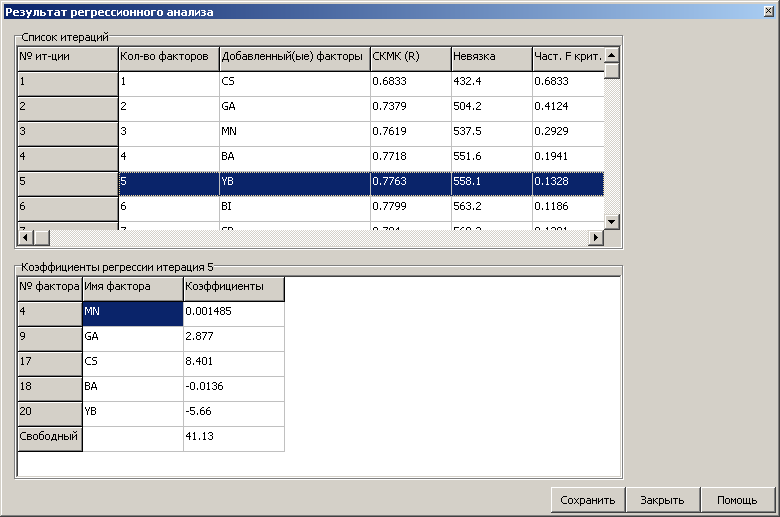
Task: Click MN cell in iterations list
Action: pos(295,134)
